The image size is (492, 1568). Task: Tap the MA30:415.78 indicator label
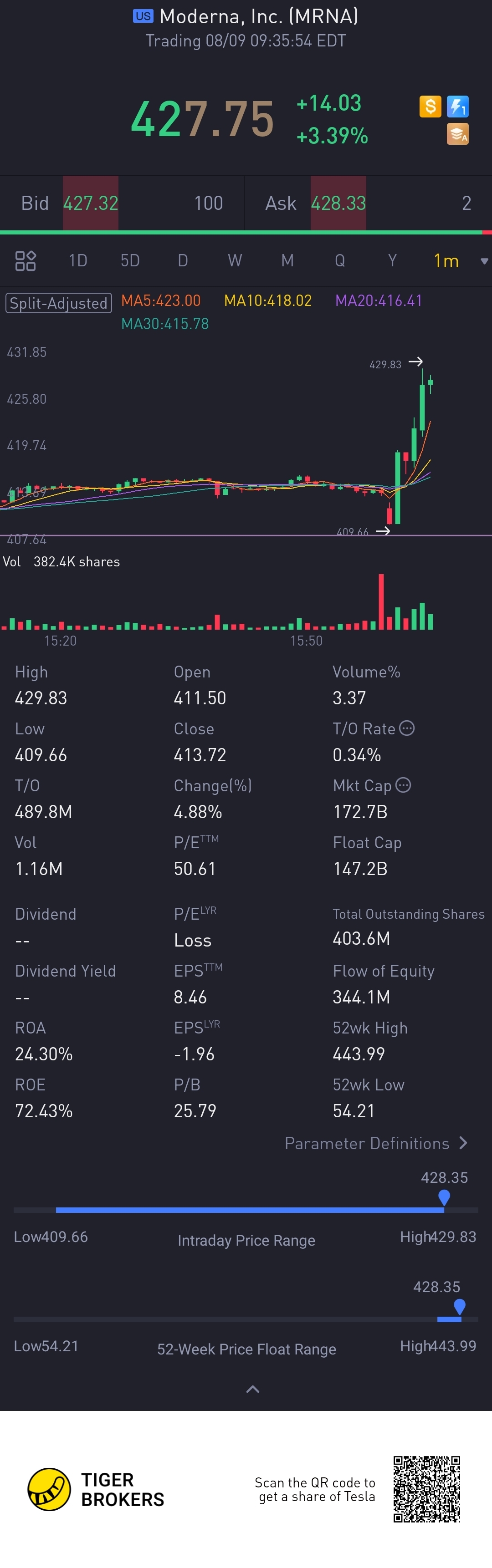(165, 324)
